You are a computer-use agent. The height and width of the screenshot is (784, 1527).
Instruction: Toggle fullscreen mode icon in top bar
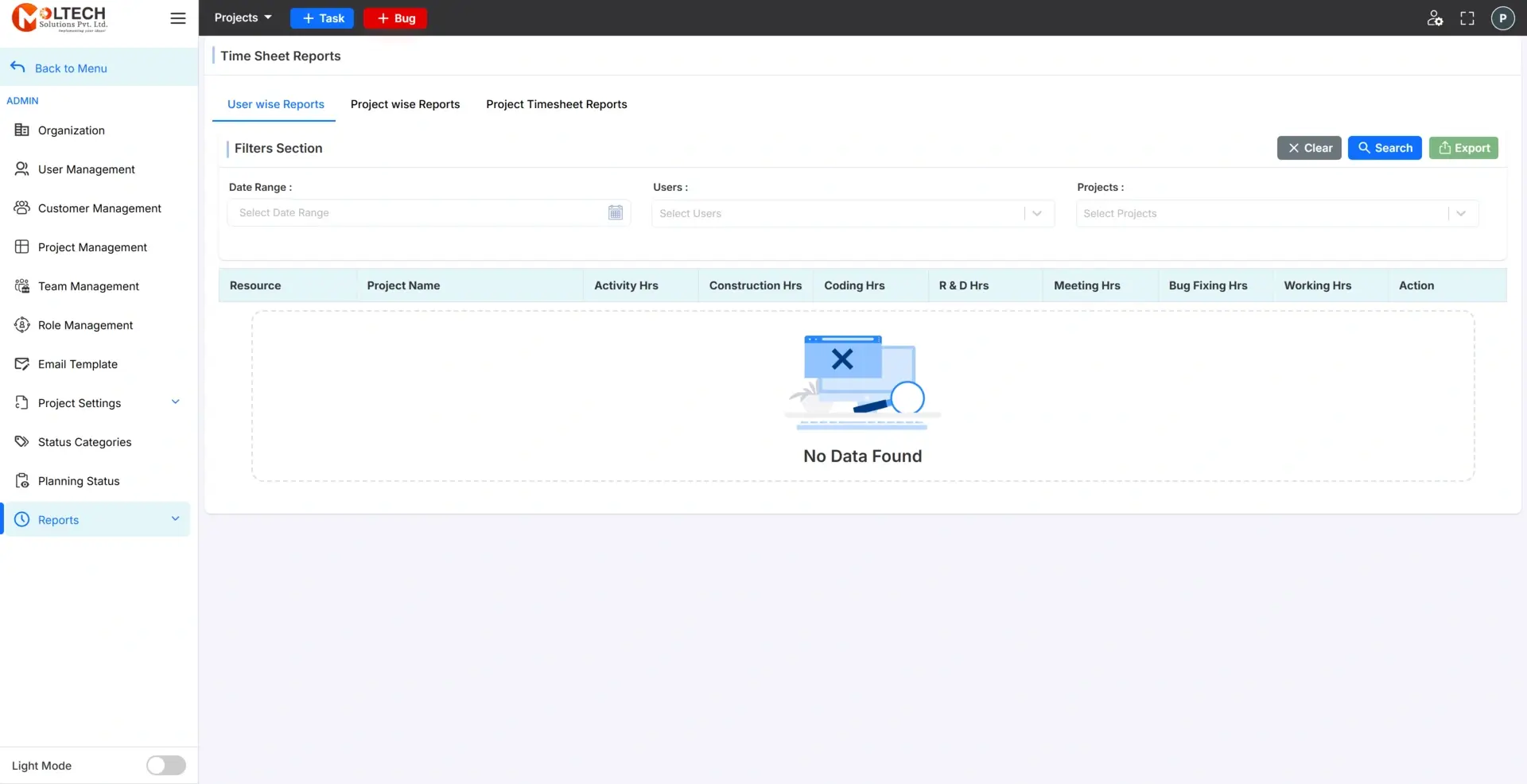(x=1467, y=17)
